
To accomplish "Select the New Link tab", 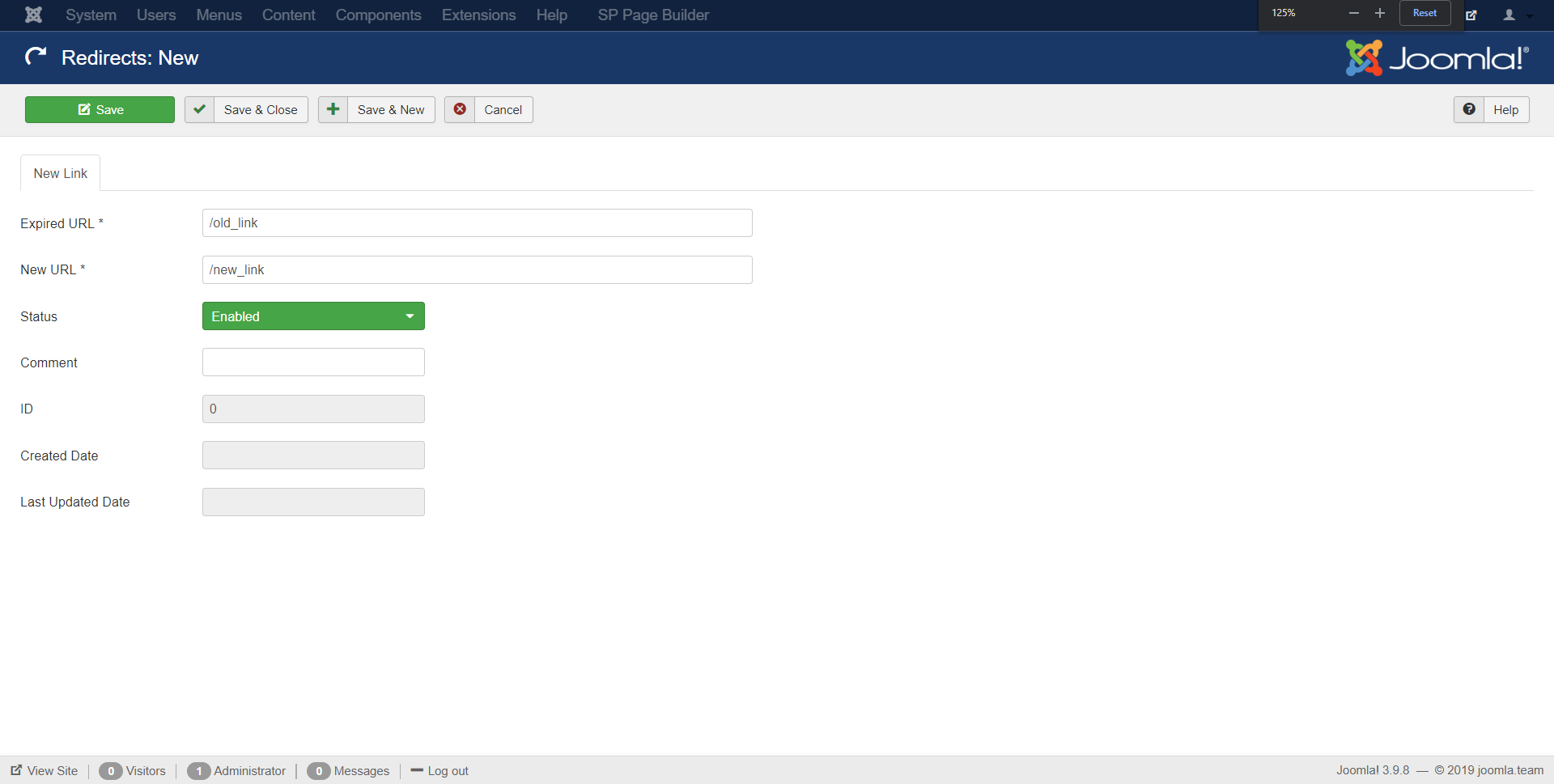I will [x=61, y=173].
